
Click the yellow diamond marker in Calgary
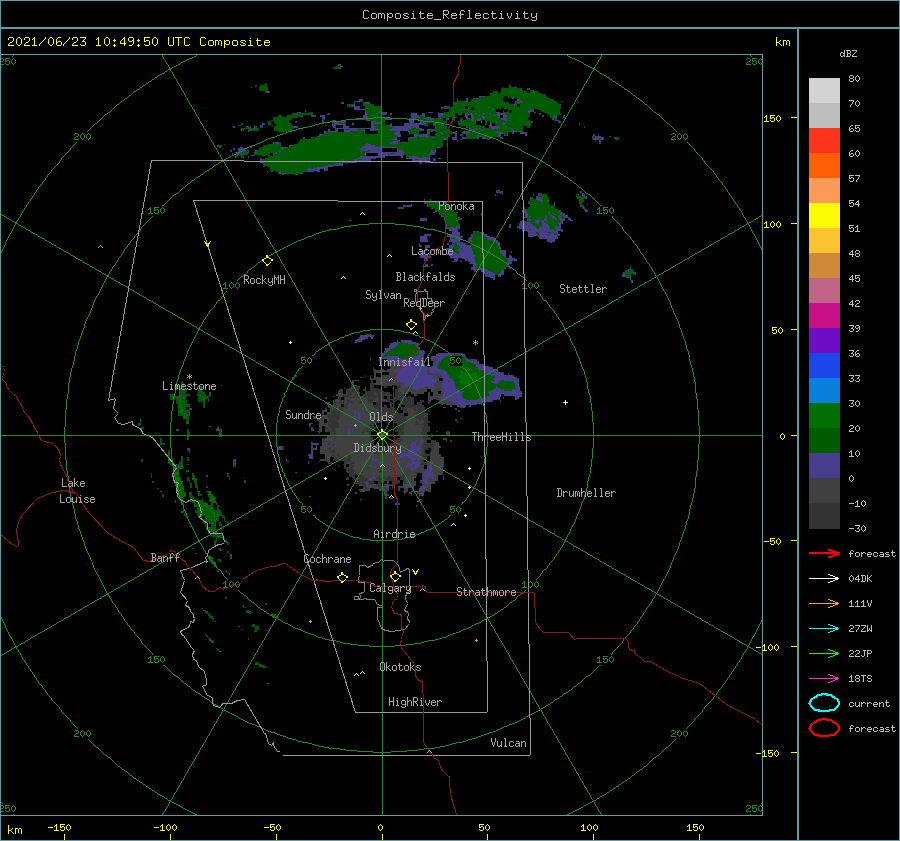coord(395,576)
